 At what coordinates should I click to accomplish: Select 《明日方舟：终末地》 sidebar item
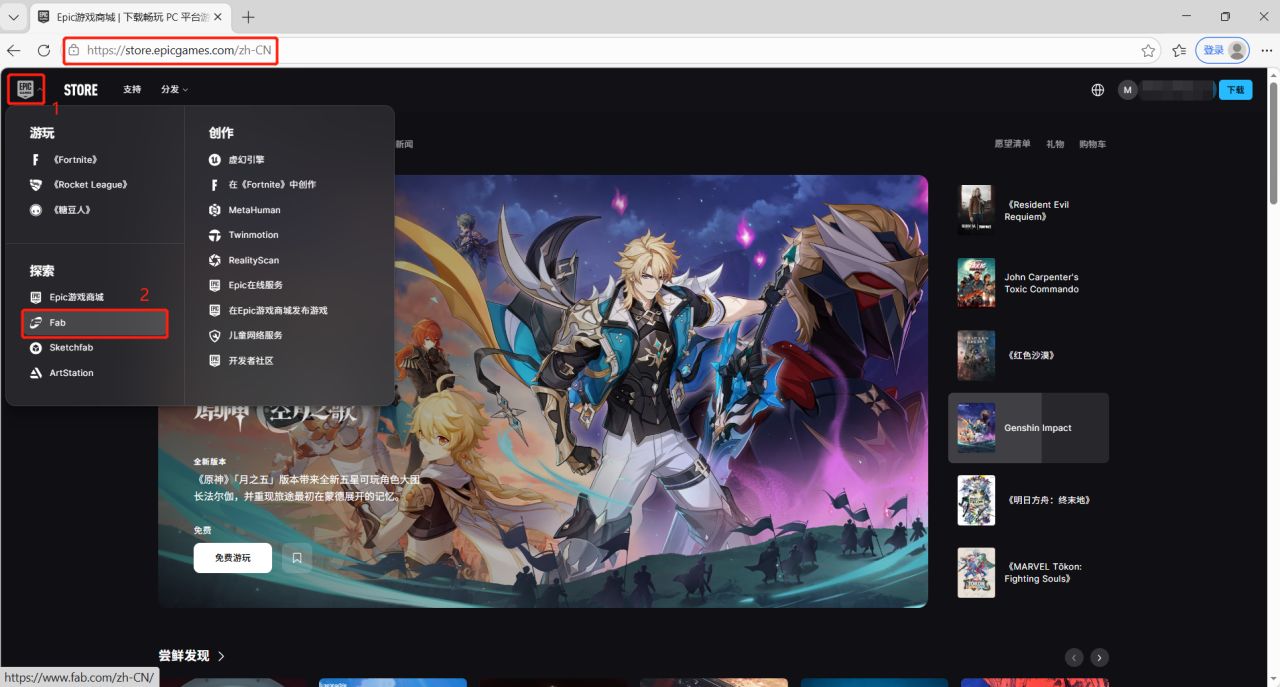tap(1028, 500)
